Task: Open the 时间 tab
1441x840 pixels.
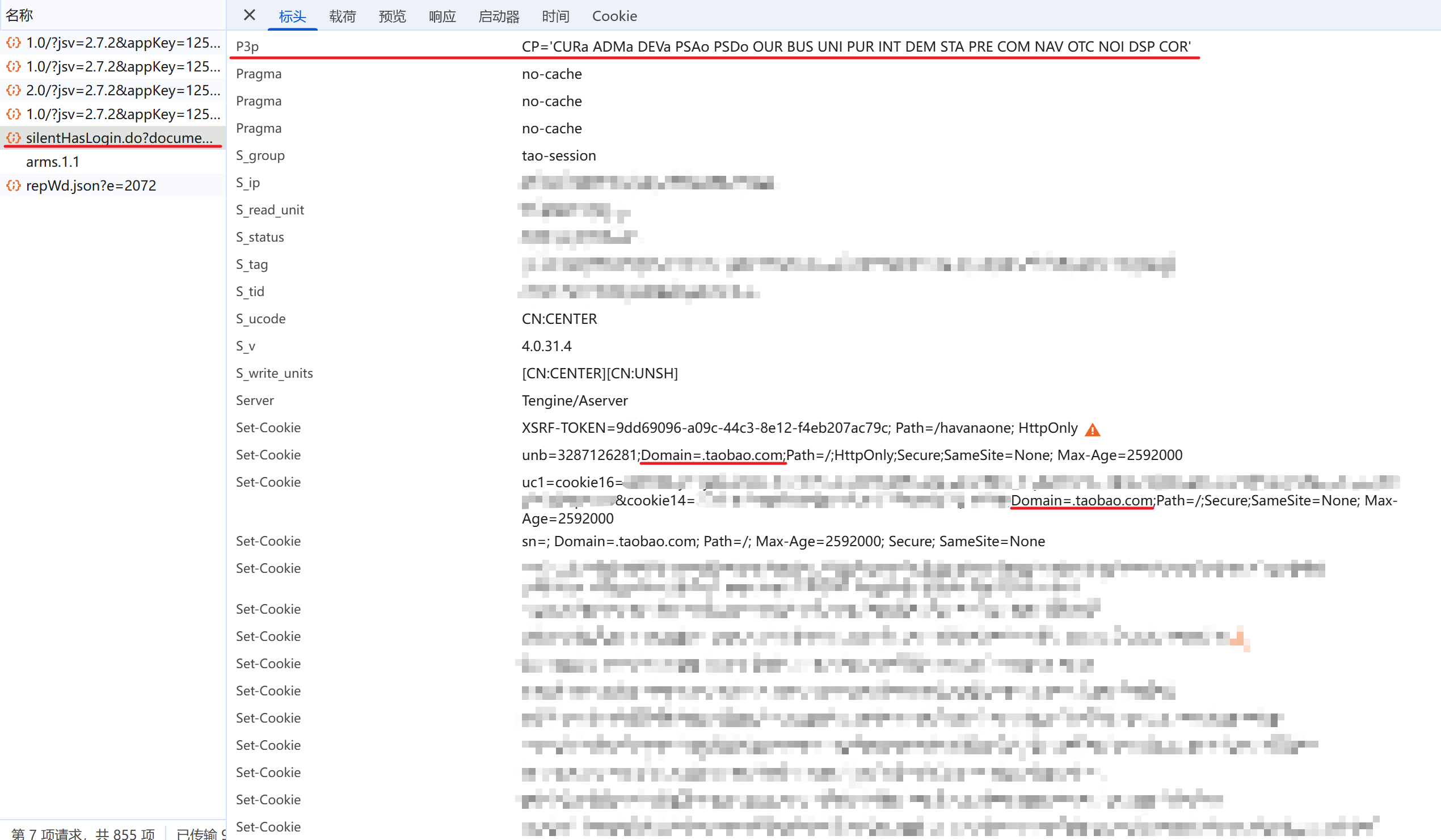Action: click(555, 16)
